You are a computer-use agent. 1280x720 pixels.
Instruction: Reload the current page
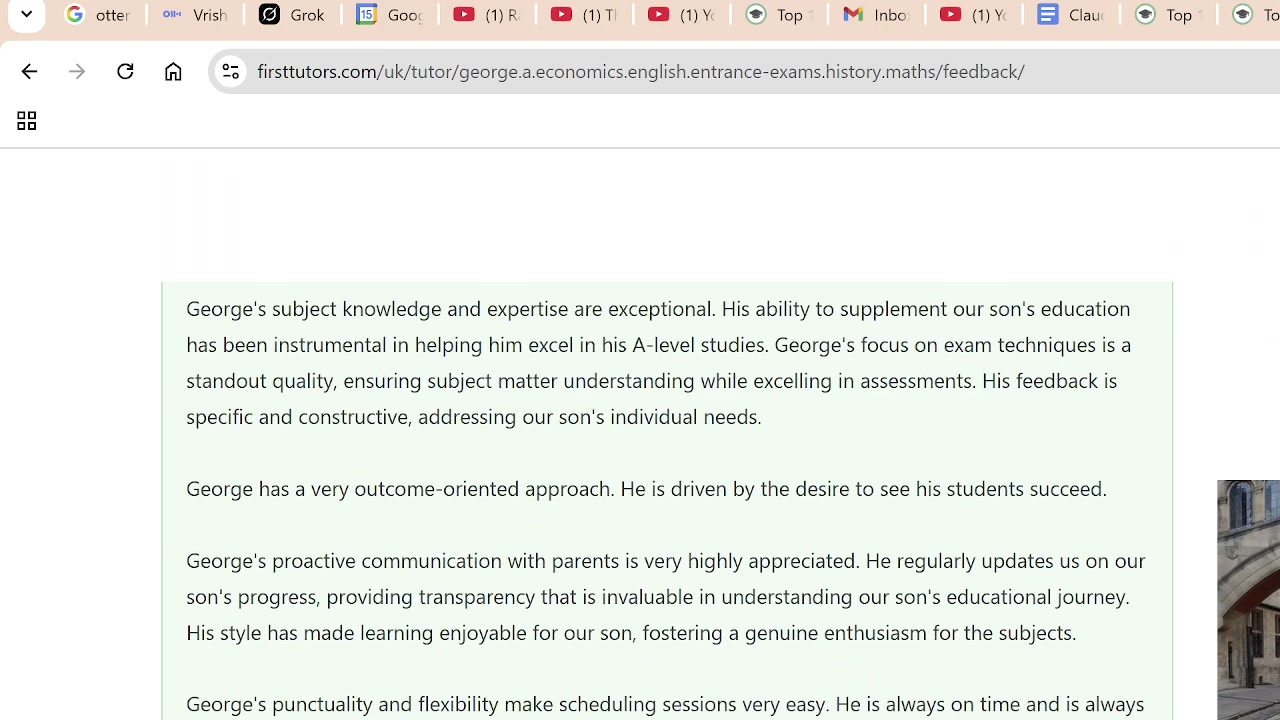point(125,71)
